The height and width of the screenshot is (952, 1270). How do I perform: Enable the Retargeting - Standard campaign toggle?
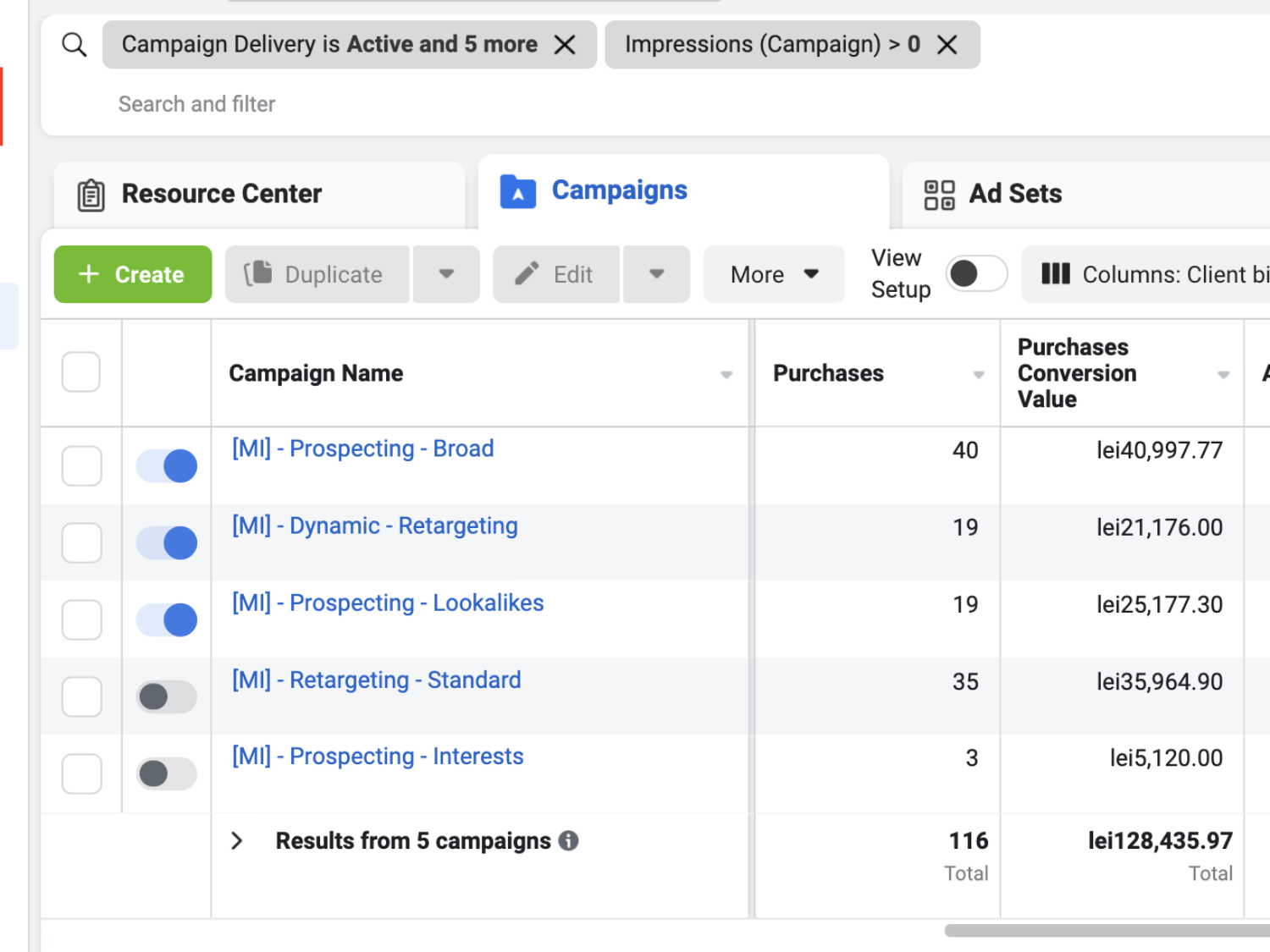(x=167, y=697)
